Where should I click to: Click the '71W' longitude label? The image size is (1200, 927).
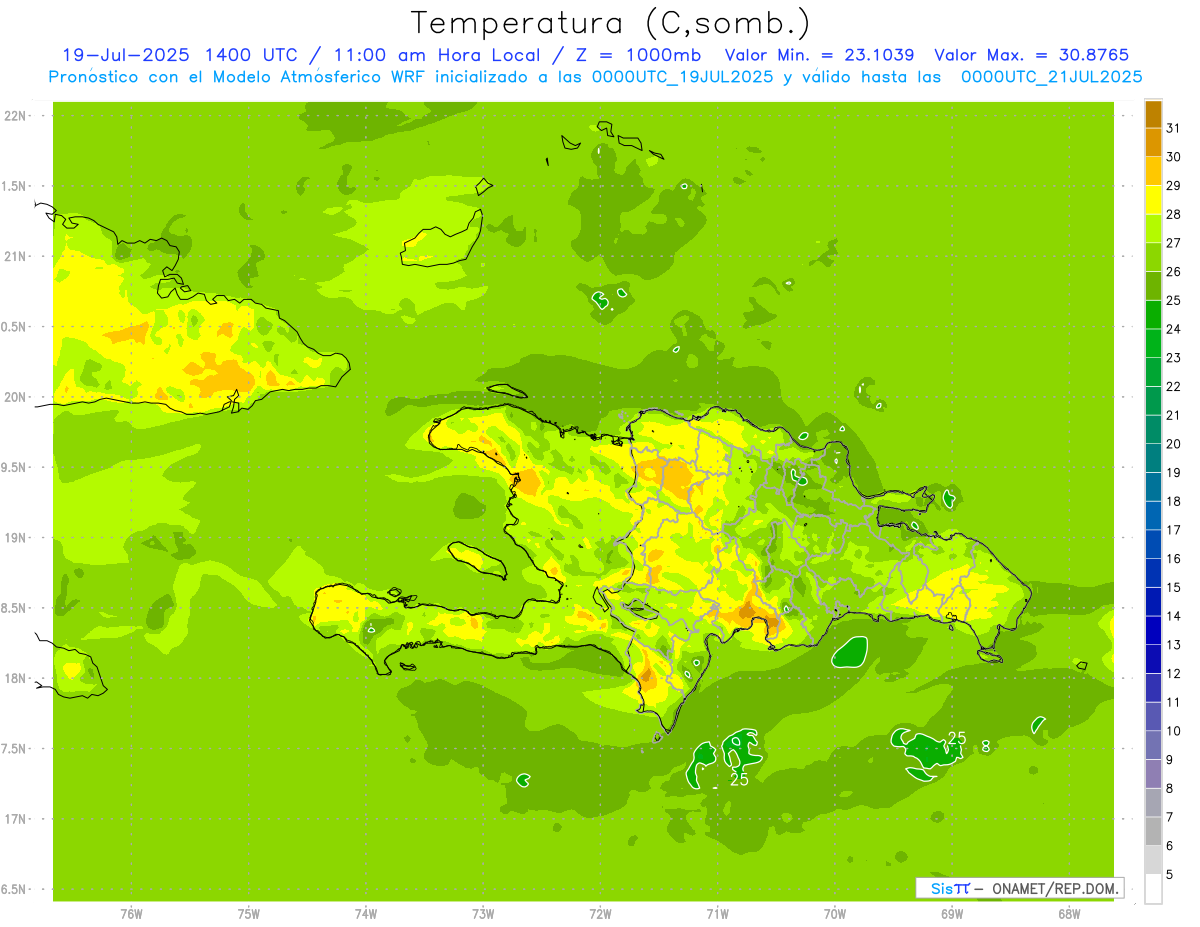coord(717,914)
